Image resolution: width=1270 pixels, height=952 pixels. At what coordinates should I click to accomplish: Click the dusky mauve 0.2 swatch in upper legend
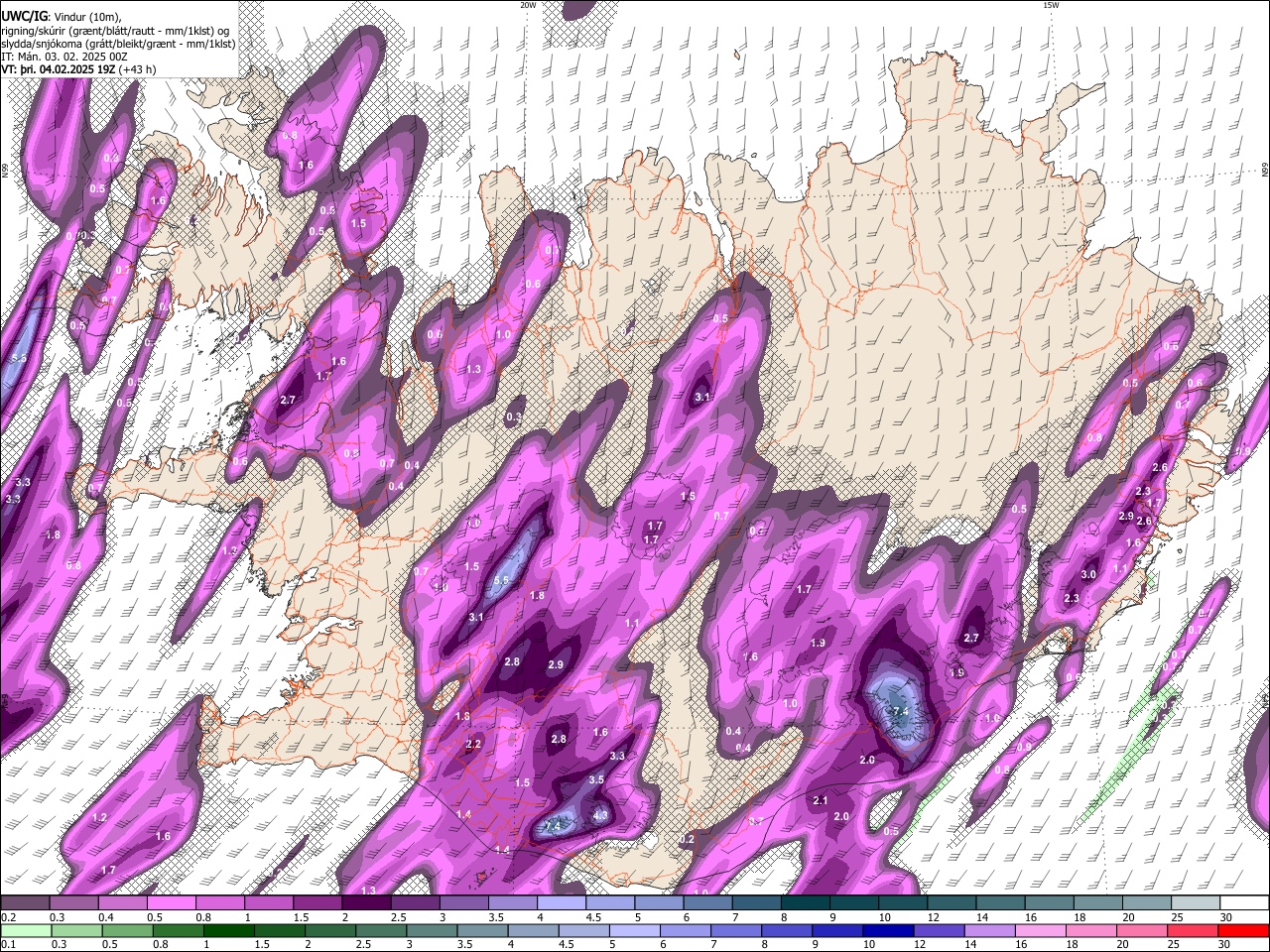[25, 902]
